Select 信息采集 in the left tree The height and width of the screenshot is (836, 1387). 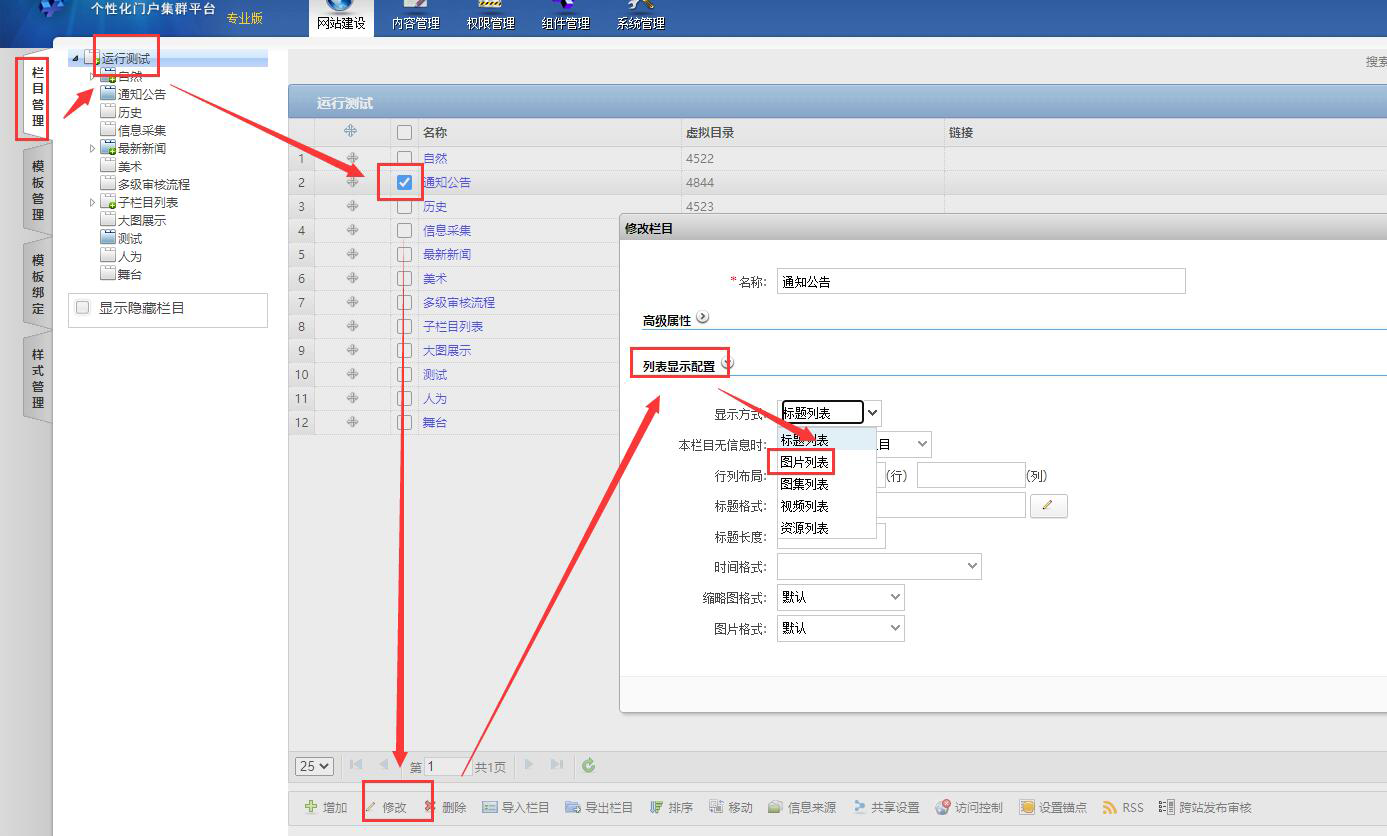(141, 130)
